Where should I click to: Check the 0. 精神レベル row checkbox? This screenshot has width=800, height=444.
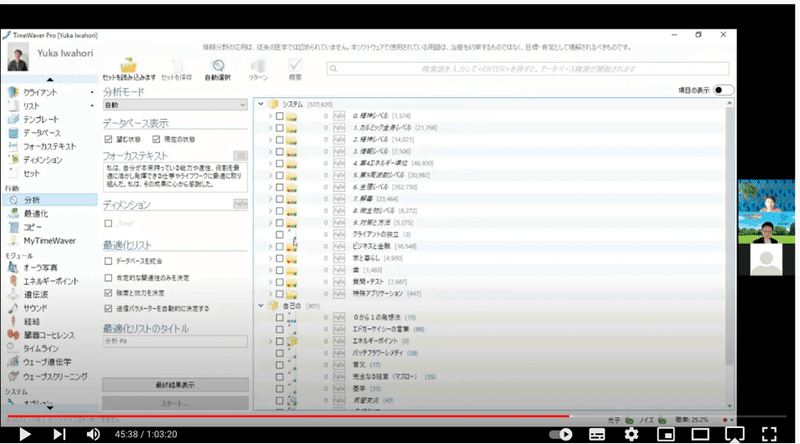click(x=280, y=116)
